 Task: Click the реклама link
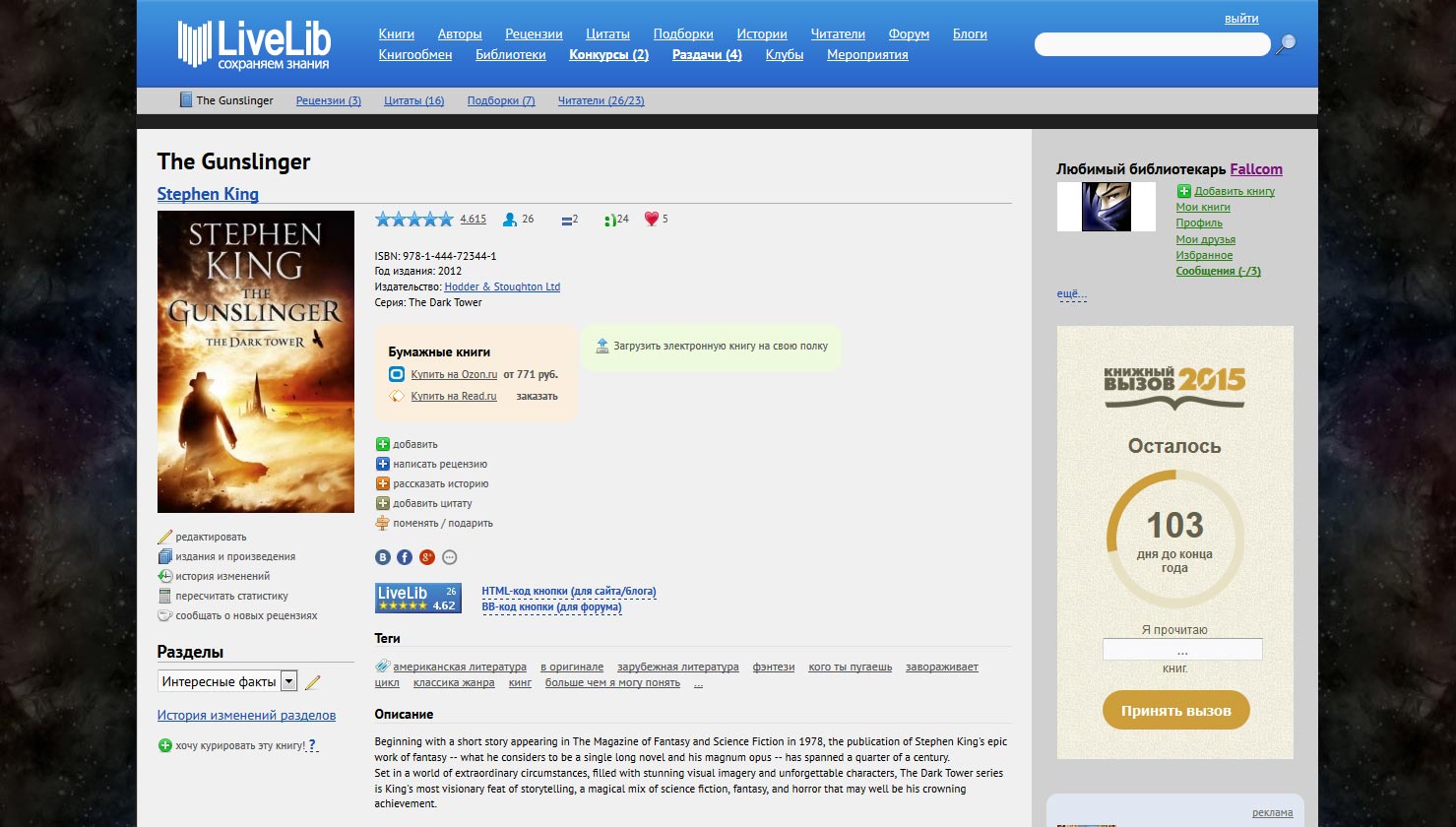click(1273, 812)
